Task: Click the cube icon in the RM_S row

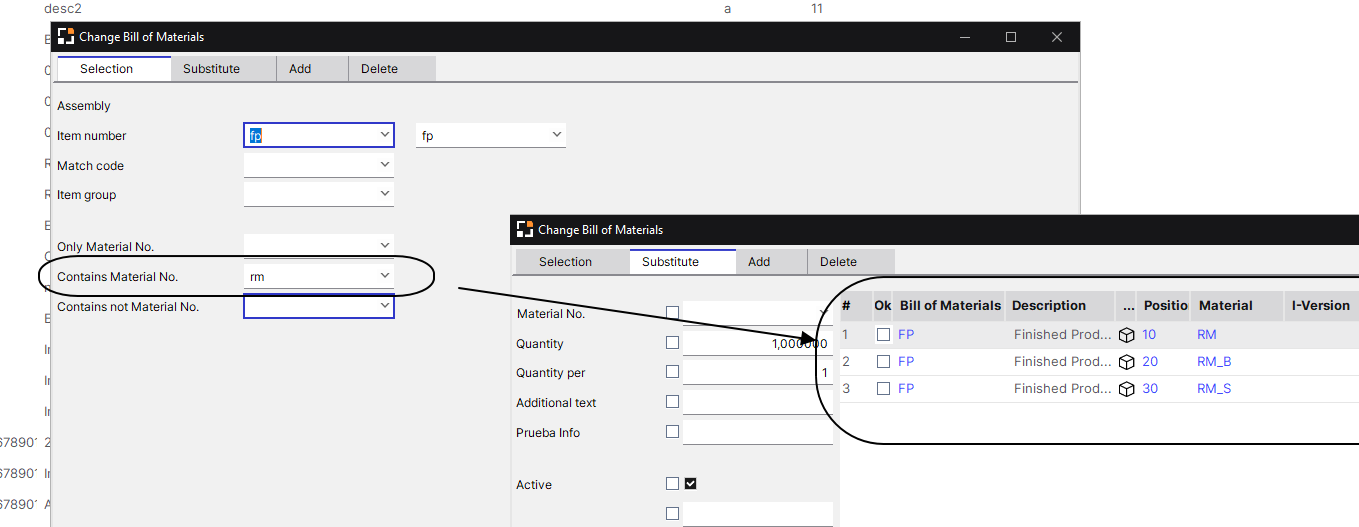Action: [1126, 389]
